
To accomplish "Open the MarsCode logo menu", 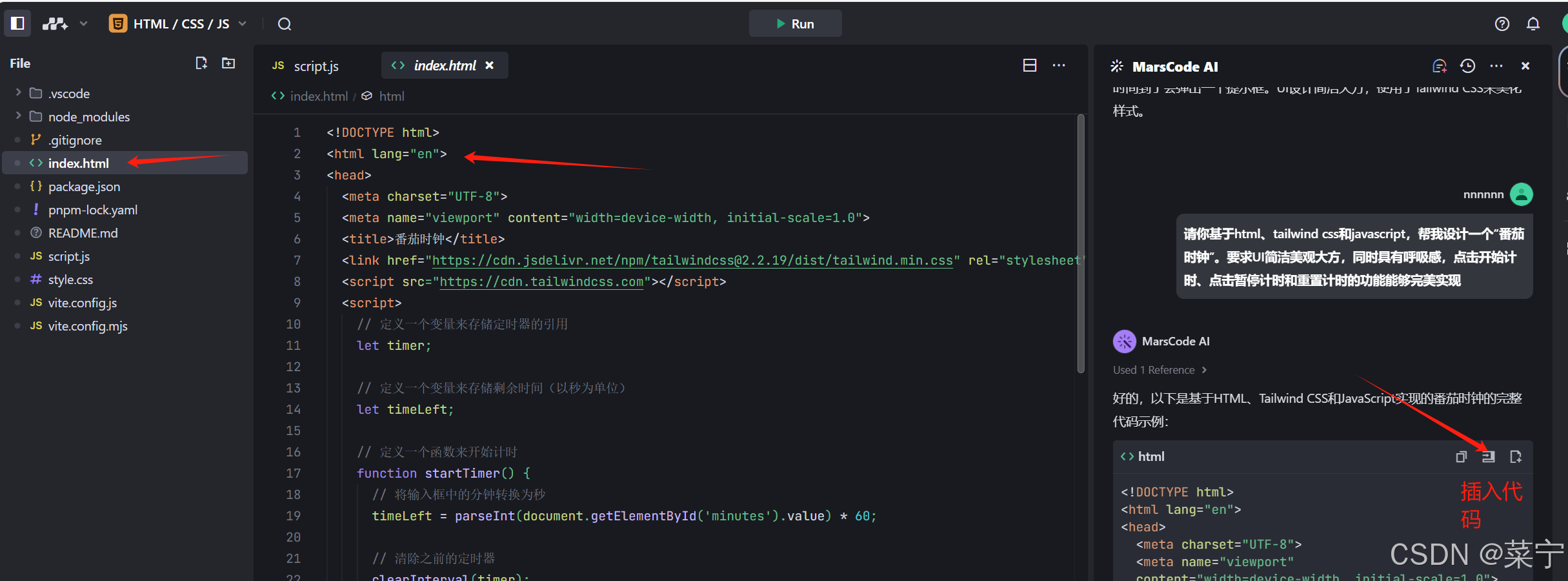I will tap(55, 24).
